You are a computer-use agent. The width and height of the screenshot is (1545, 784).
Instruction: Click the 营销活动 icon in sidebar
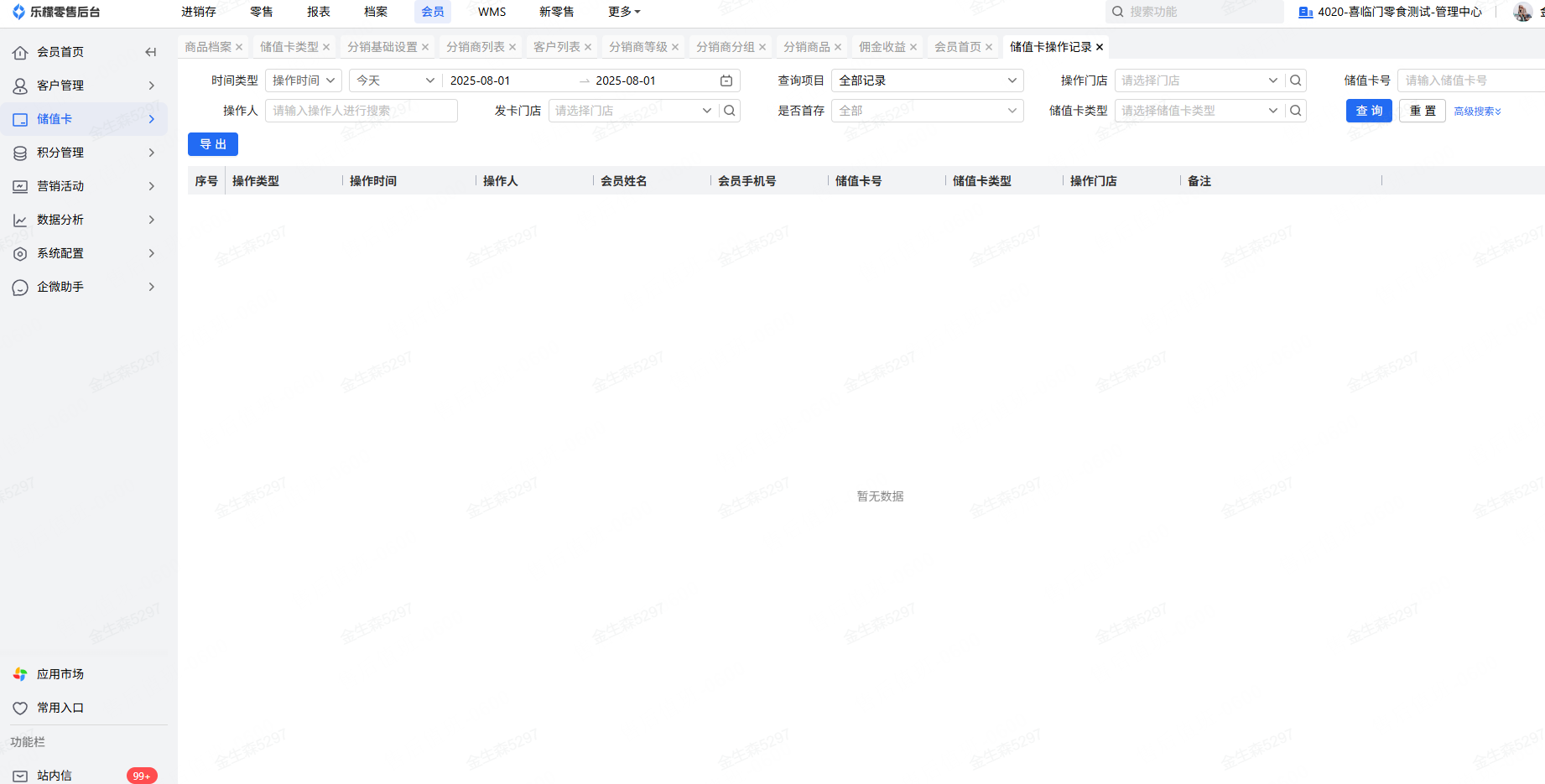coord(20,186)
